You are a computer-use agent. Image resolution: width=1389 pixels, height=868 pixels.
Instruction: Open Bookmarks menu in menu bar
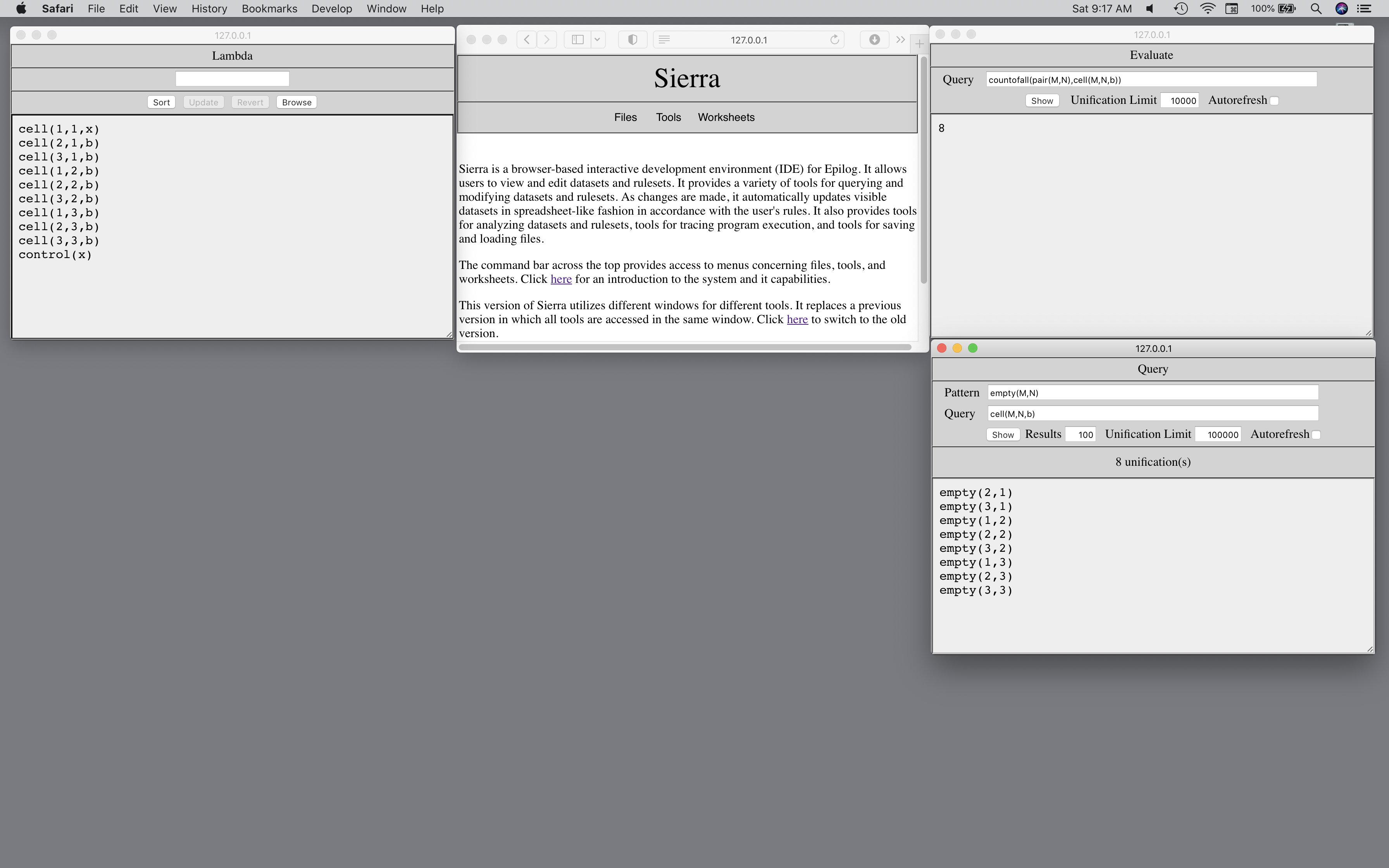[269, 9]
